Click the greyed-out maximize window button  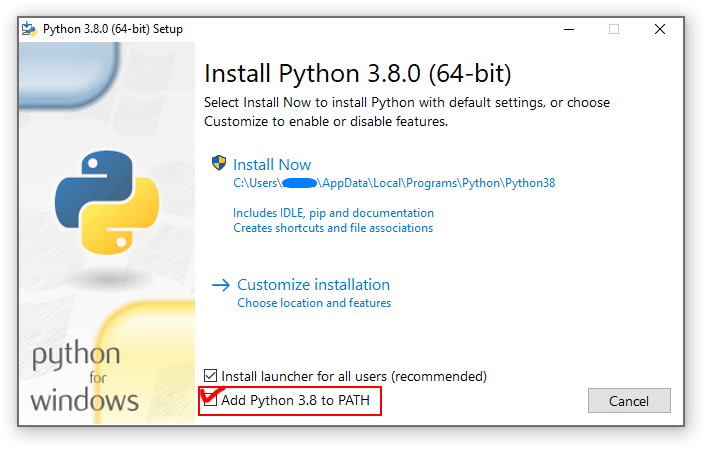point(614,29)
